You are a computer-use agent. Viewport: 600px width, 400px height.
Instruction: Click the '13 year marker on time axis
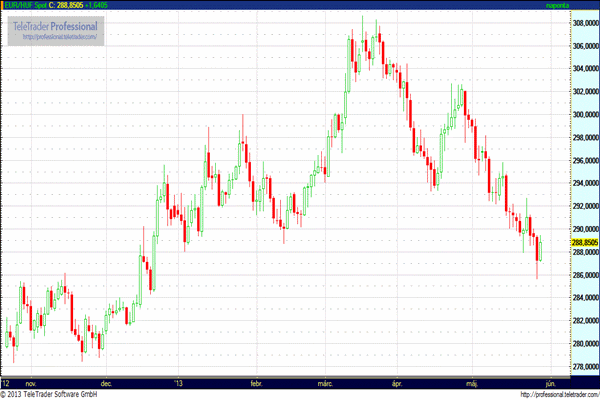pos(179,383)
